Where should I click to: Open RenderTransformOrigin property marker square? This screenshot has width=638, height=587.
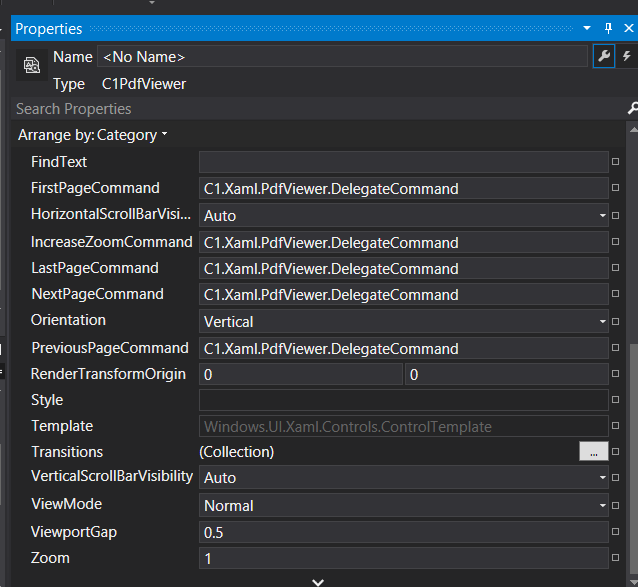[x=615, y=373]
